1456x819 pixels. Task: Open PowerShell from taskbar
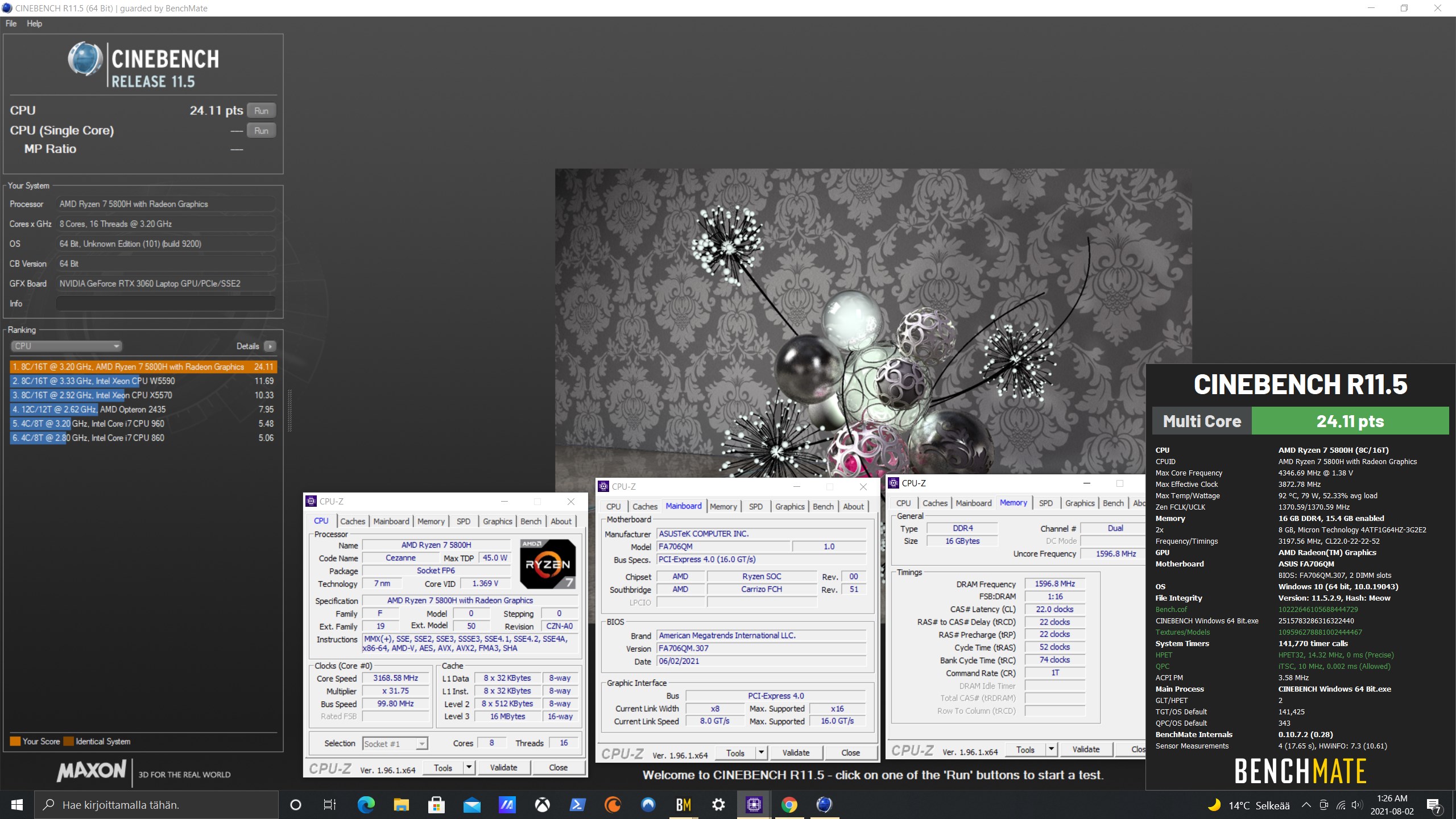(x=577, y=805)
